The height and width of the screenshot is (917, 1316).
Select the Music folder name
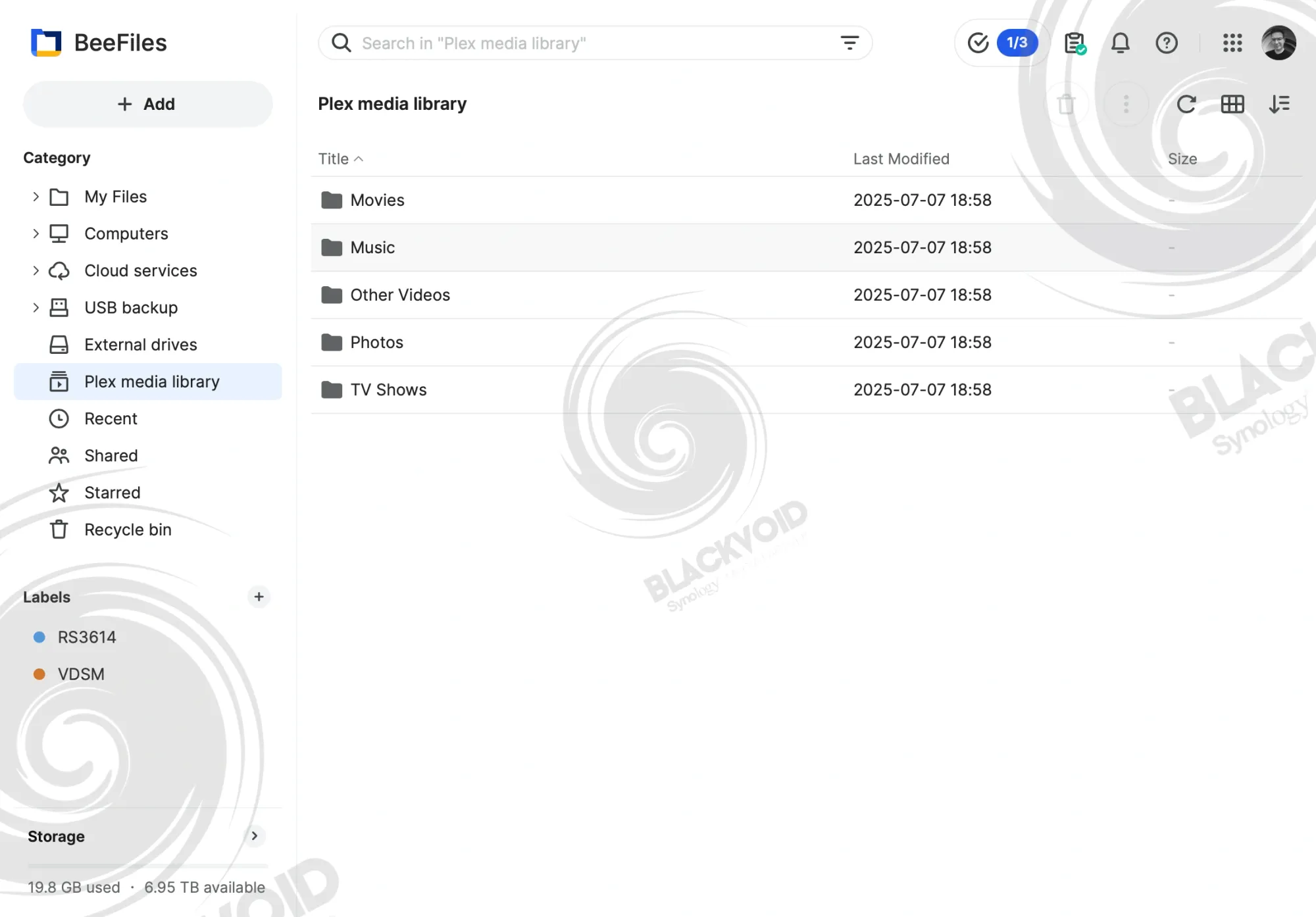372,247
